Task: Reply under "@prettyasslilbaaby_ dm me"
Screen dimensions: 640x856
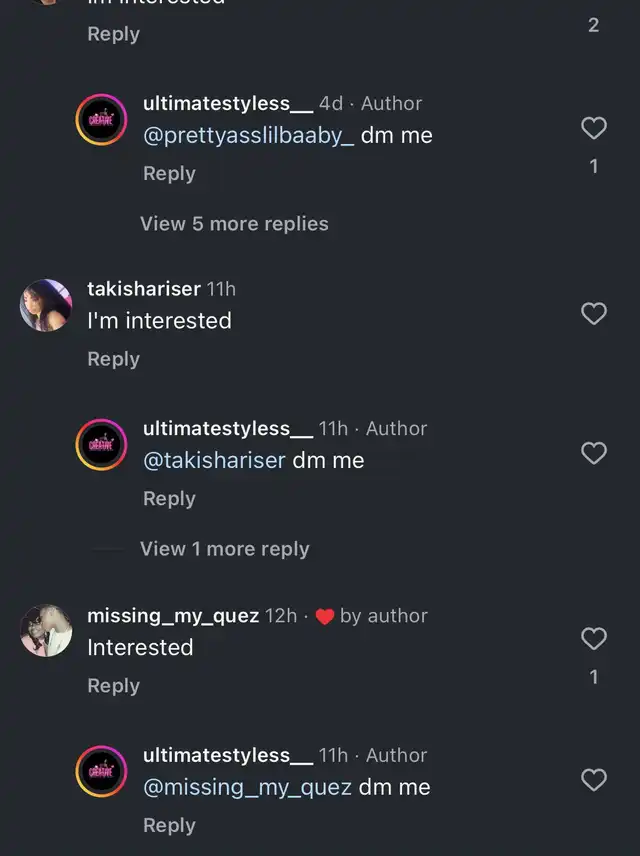Action: click(169, 173)
